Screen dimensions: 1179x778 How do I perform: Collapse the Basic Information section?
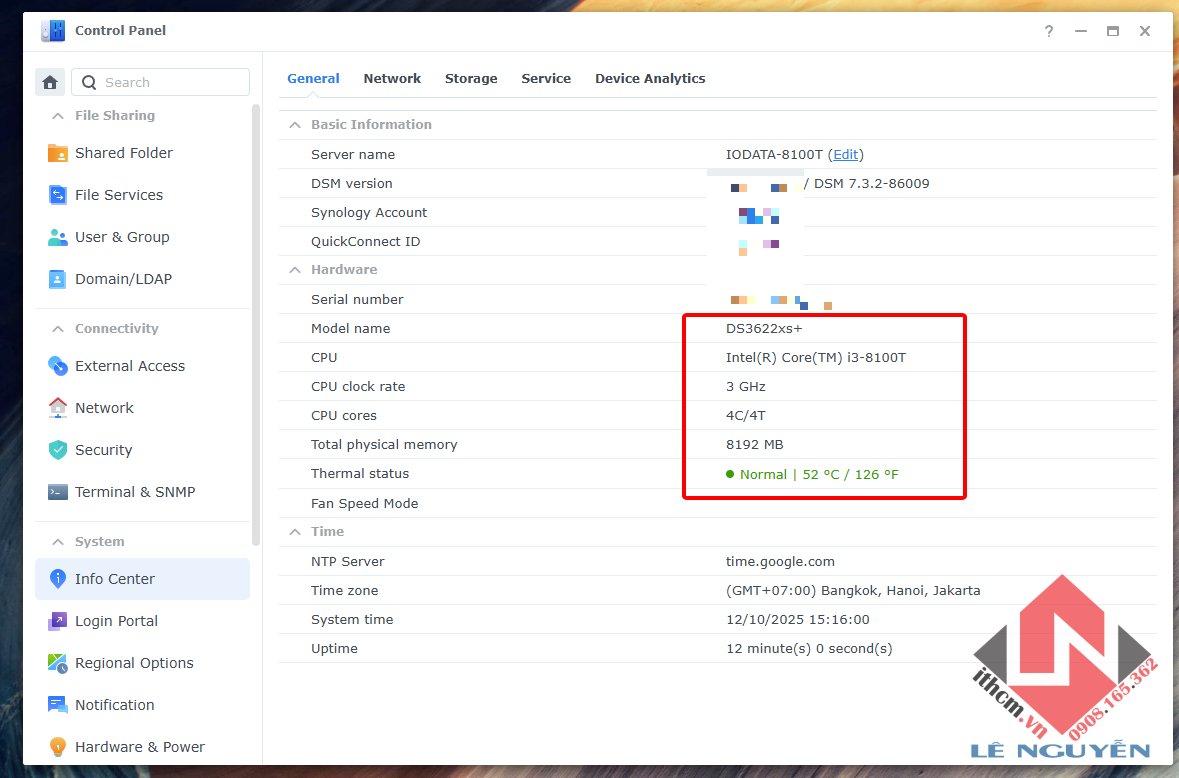(294, 124)
